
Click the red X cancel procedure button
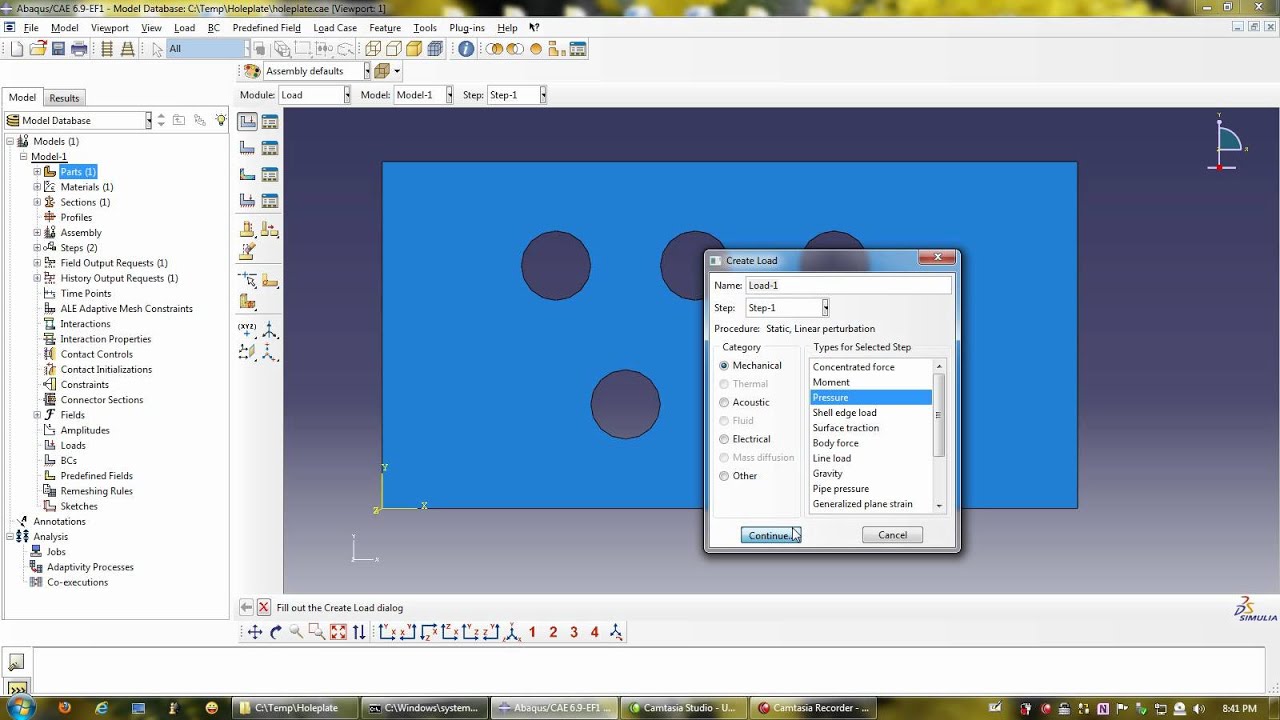point(264,607)
